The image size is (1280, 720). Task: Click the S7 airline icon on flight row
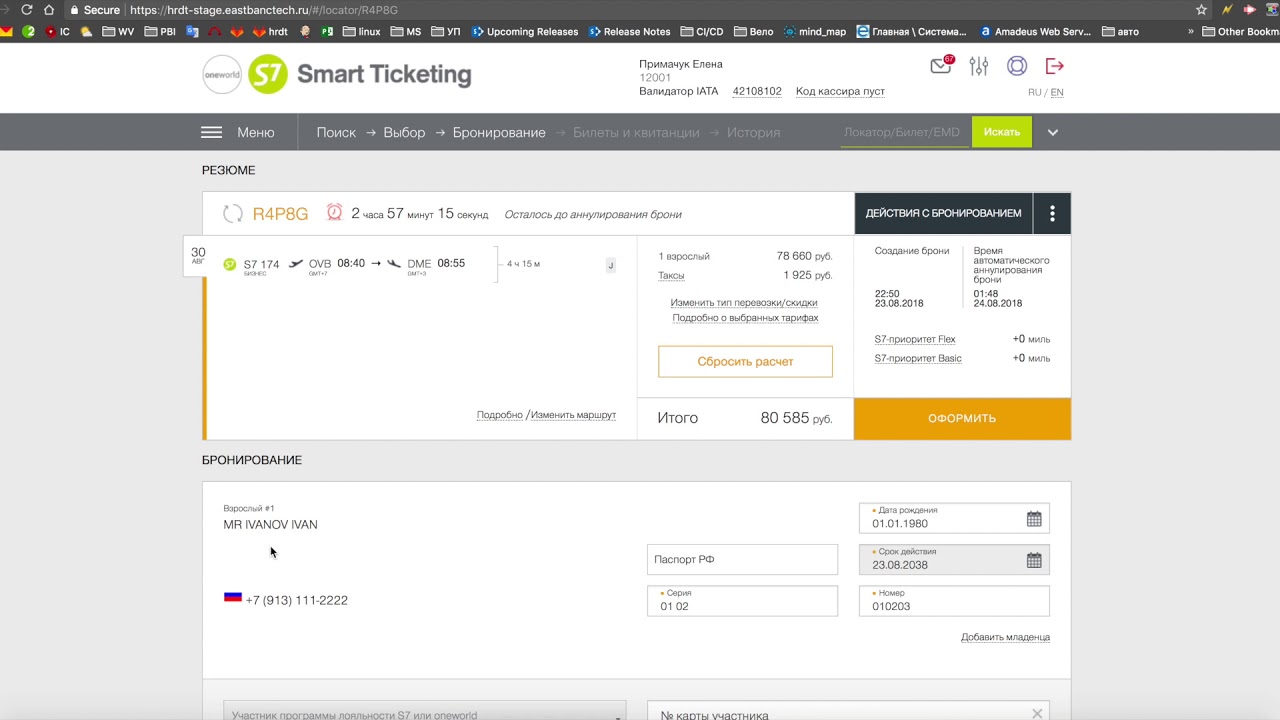click(x=230, y=264)
